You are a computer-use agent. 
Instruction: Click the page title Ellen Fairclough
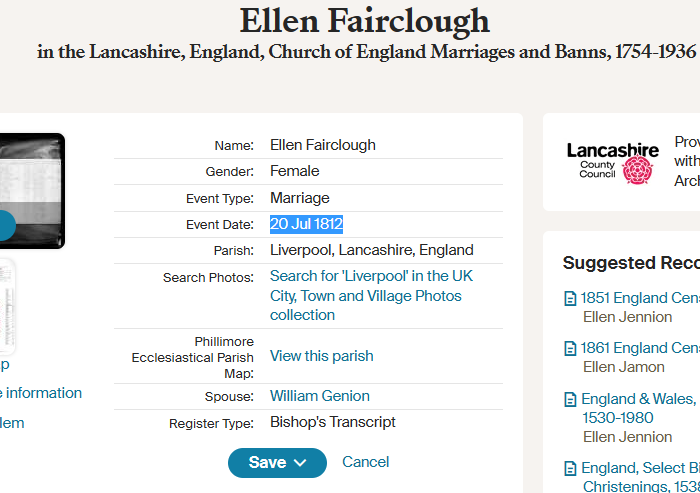click(x=365, y=20)
